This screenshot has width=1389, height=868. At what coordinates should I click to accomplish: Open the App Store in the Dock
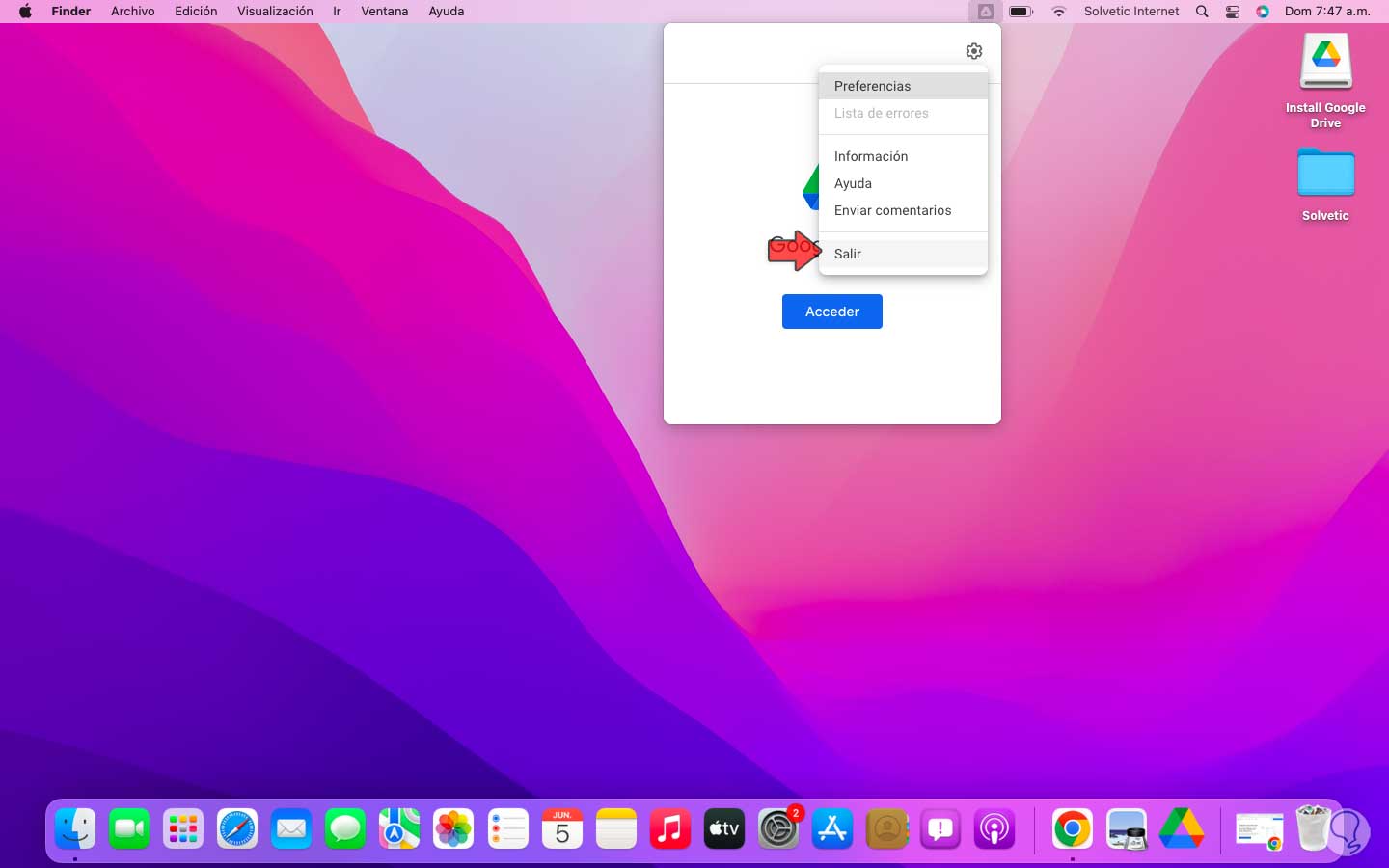click(832, 828)
